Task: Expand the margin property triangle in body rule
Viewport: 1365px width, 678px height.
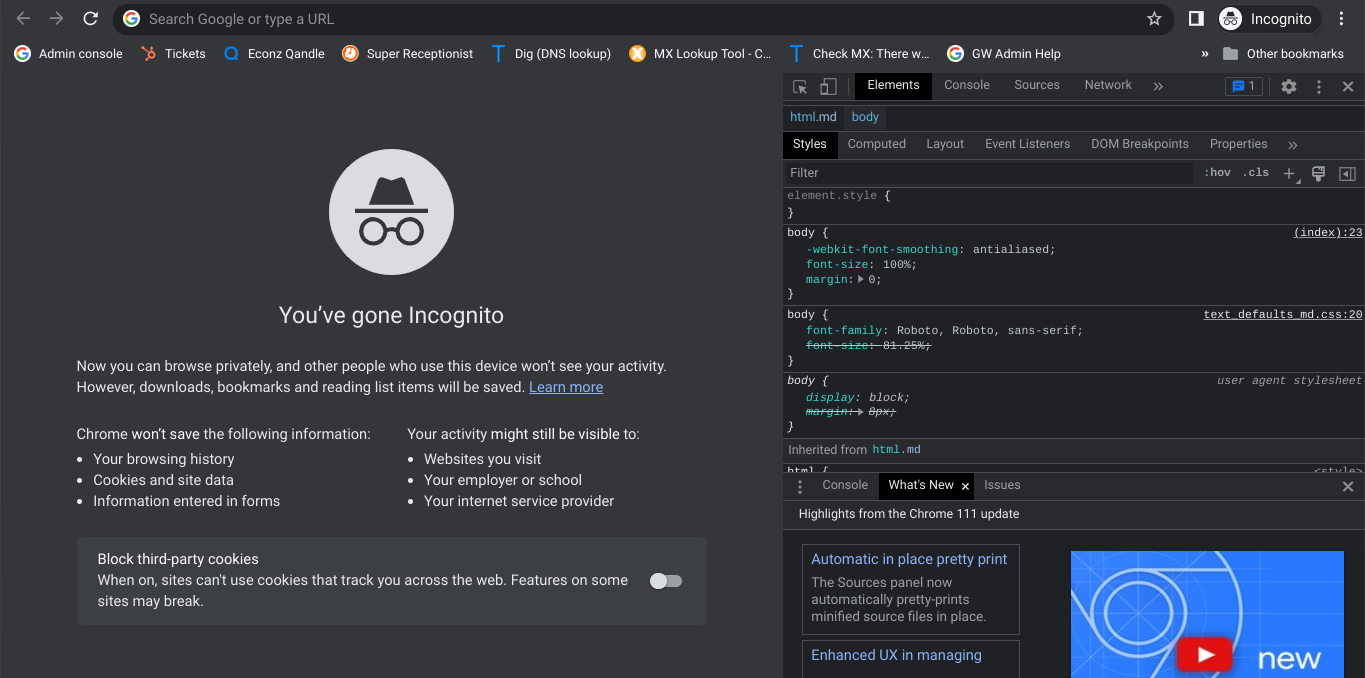Action: coord(861,280)
